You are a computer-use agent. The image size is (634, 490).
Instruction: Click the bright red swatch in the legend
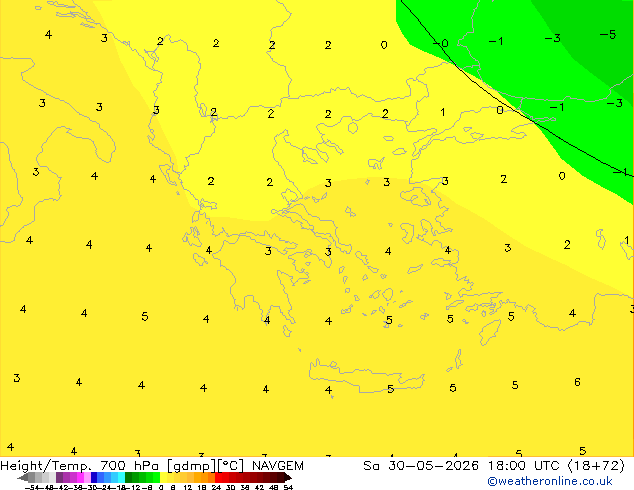coord(218,477)
